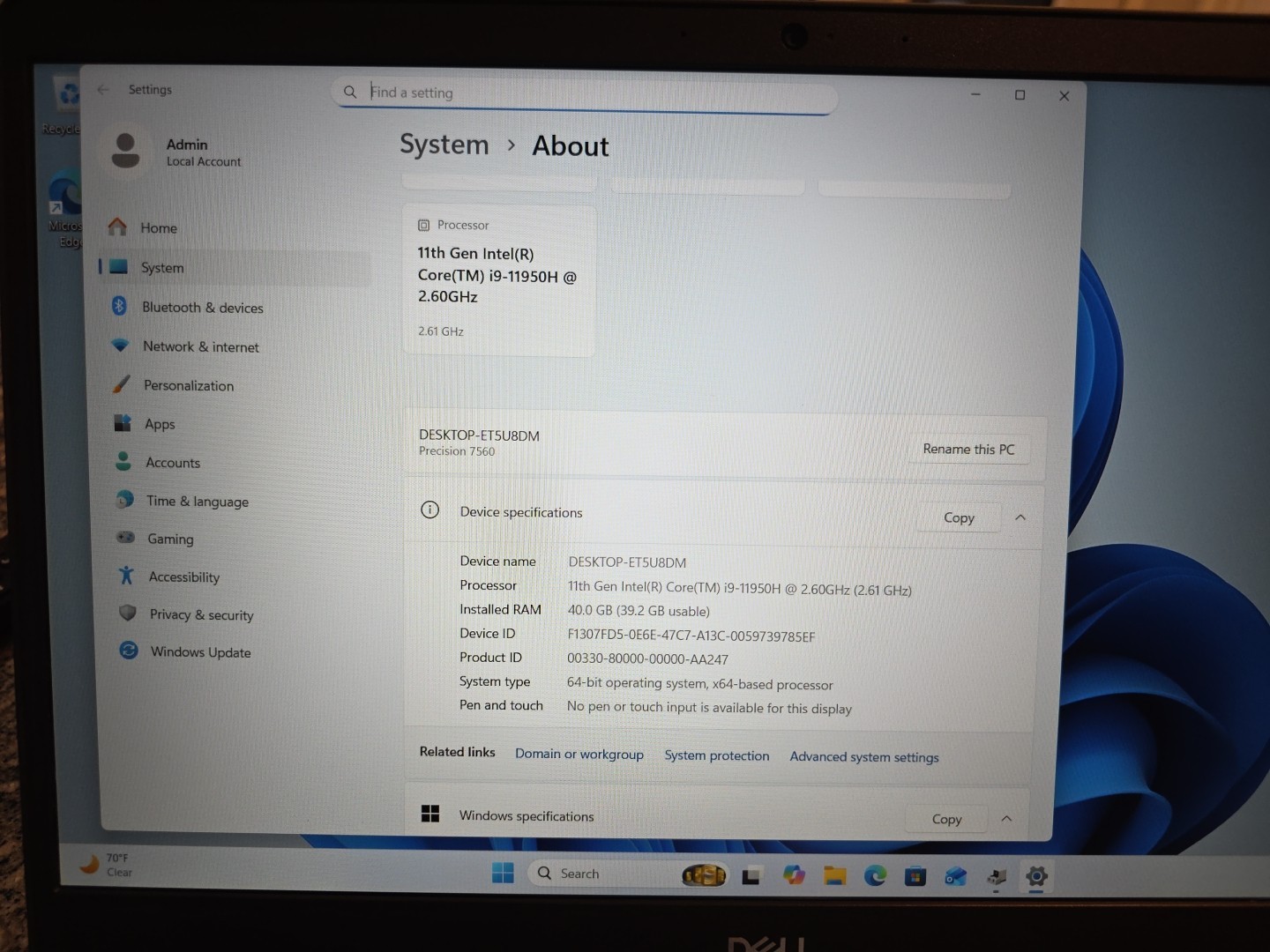Image resolution: width=1270 pixels, height=952 pixels.
Task: Open Microsoft Store from the taskbar
Action: coord(915,877)
